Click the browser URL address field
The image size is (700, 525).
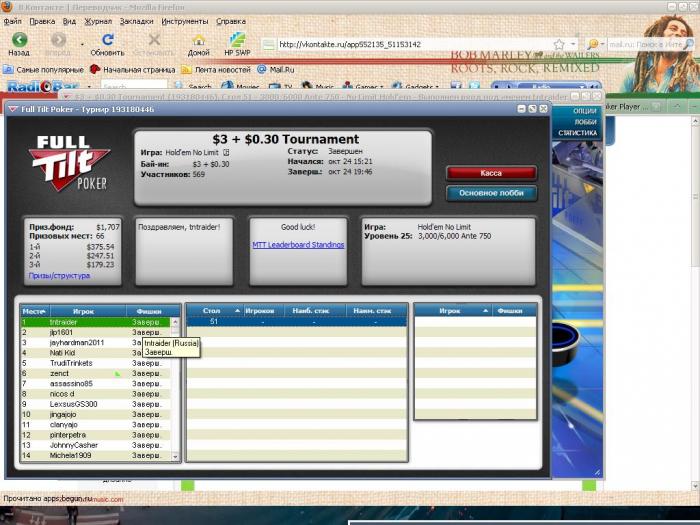[x=413, y=44]
